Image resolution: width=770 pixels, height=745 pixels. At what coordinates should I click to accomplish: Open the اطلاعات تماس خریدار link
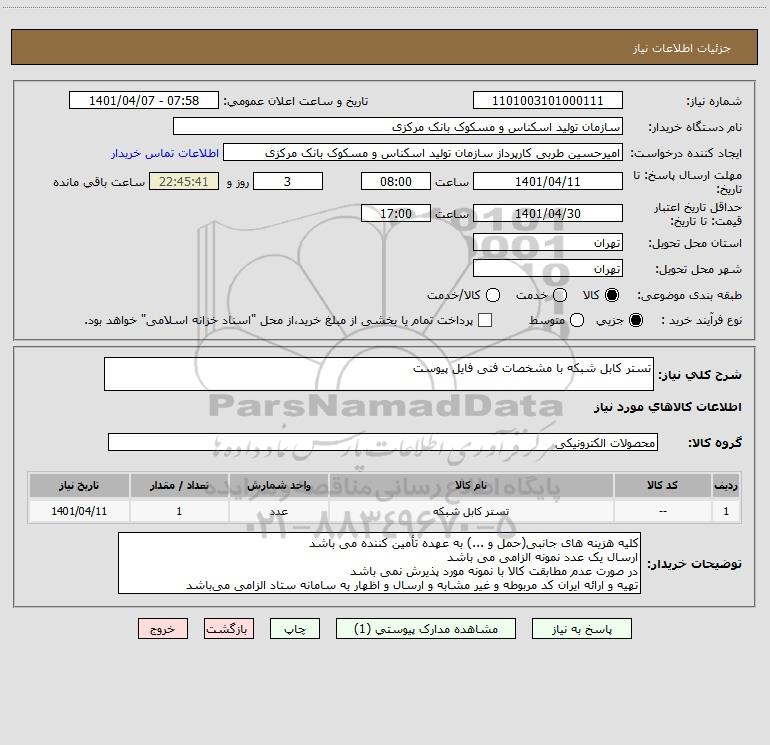point(165,153)
